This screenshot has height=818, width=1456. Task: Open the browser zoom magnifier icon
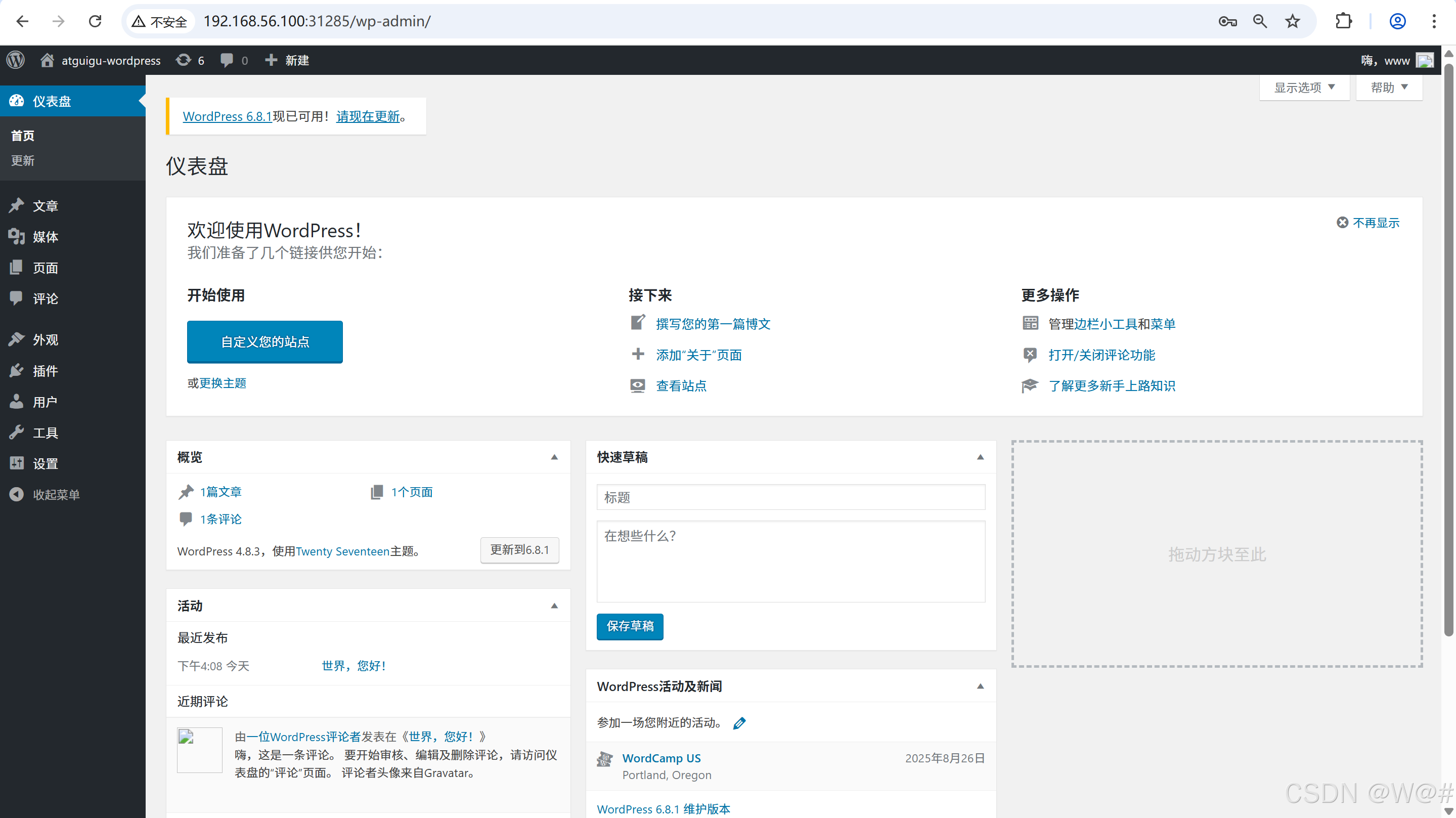pos(1260,21)
